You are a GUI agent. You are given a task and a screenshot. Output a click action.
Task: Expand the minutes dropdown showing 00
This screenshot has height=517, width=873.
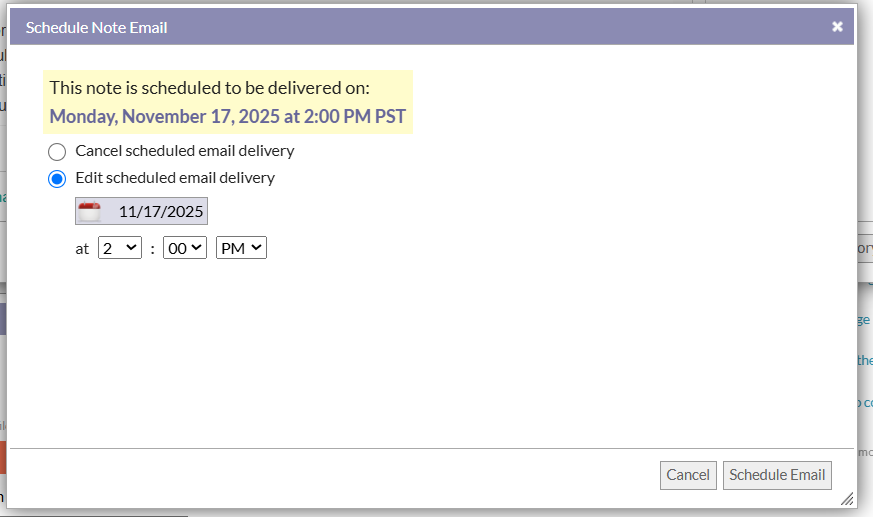pos(185,248)
